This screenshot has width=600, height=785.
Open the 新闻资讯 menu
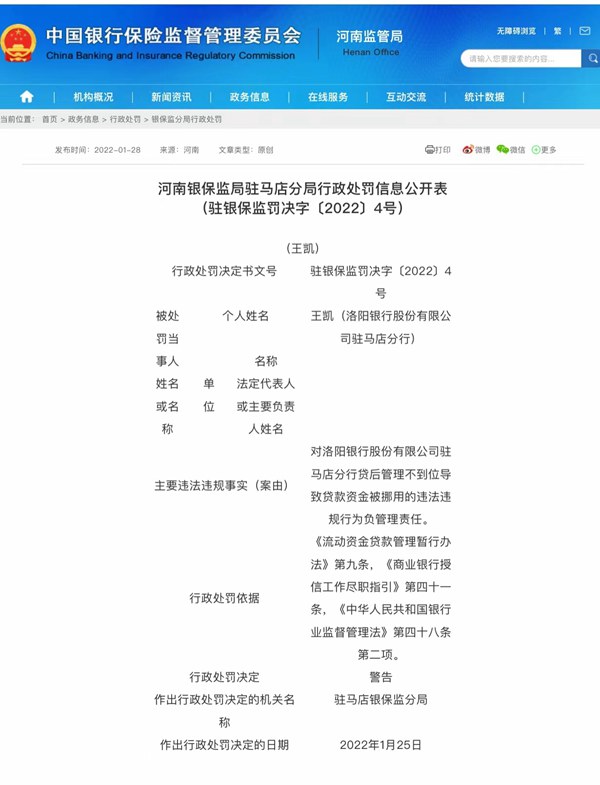[x=171, y=97]
